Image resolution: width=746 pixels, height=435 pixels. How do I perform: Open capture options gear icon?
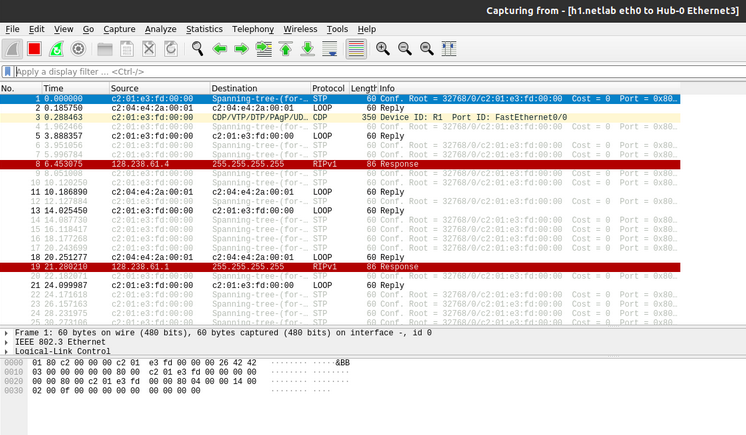tap(78, 49)
